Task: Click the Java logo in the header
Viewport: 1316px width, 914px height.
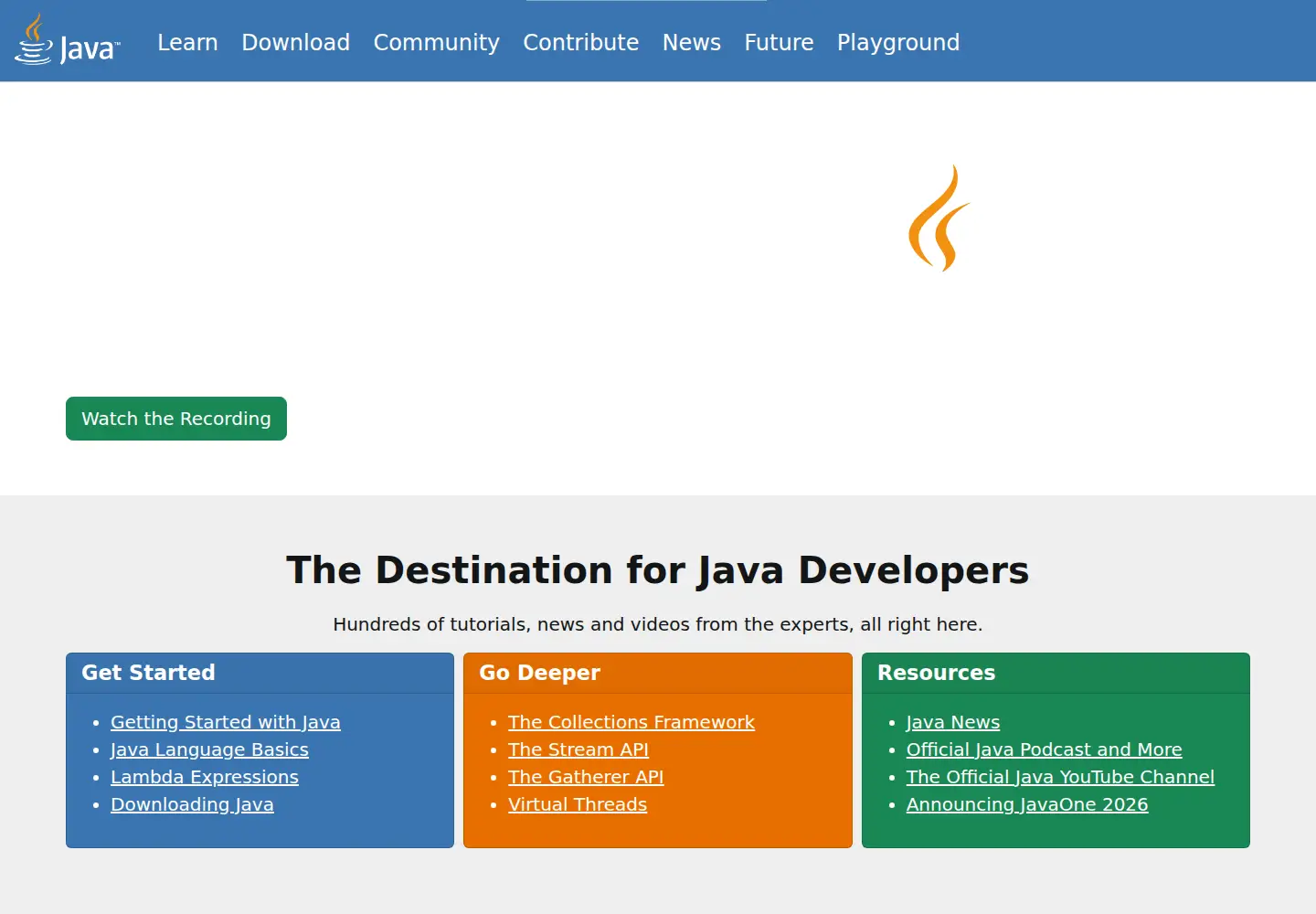Action: (67, 39)
